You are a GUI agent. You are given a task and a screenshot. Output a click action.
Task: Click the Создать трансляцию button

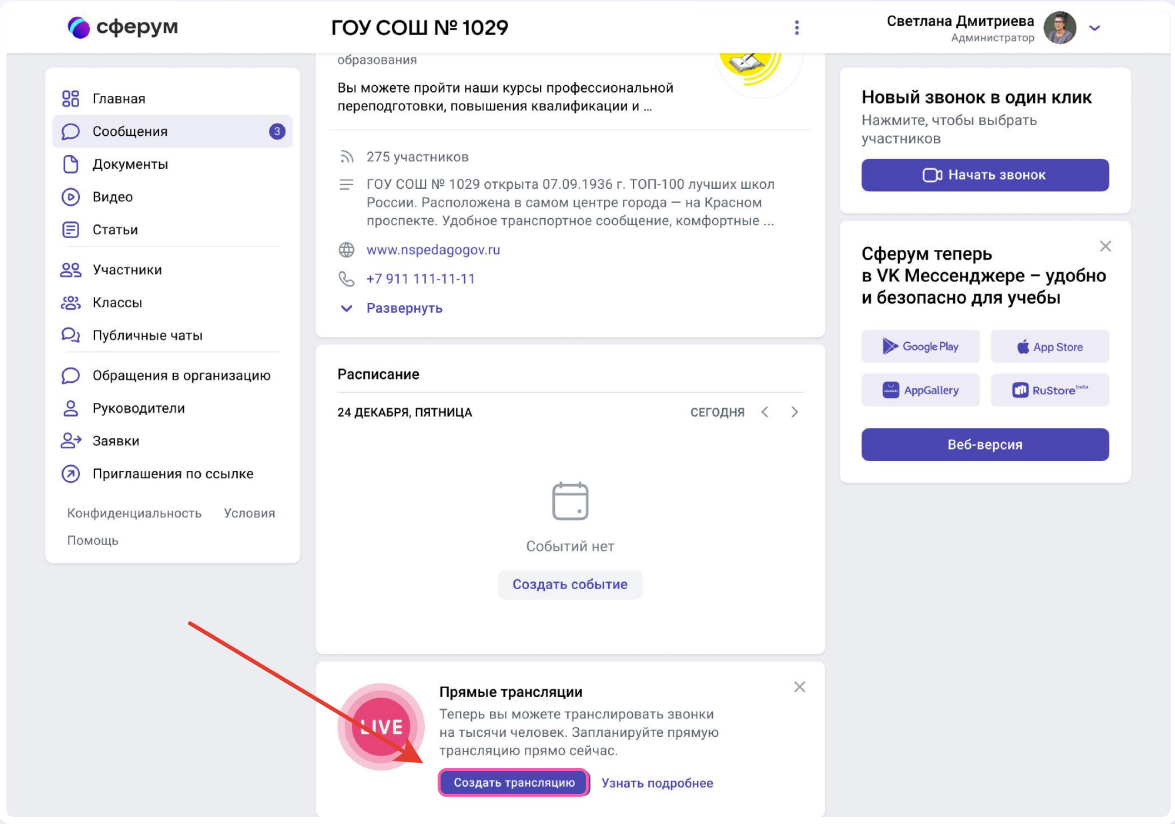514,783
